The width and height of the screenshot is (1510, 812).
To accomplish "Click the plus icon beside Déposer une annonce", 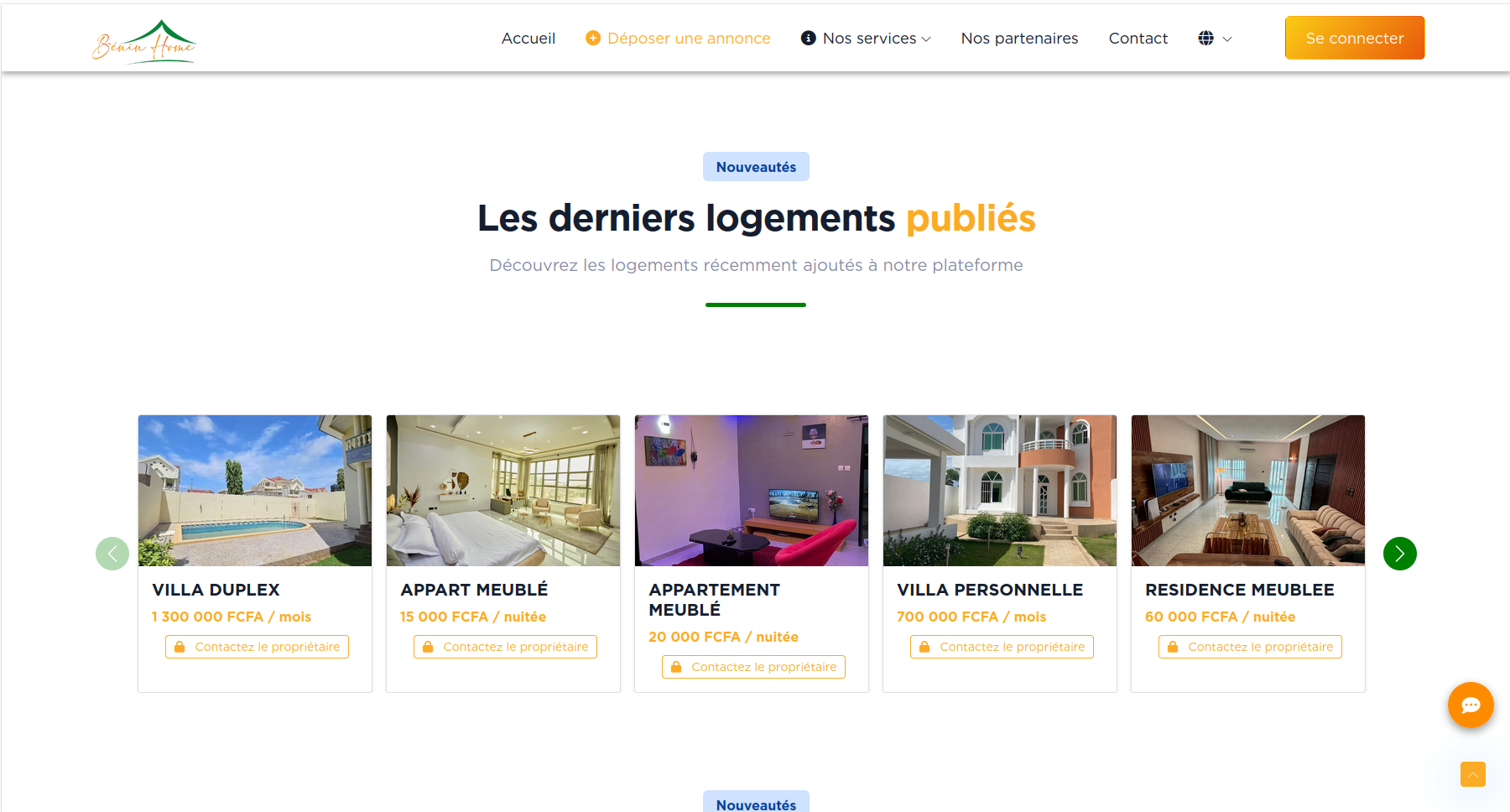I will [x=593, y=39].
